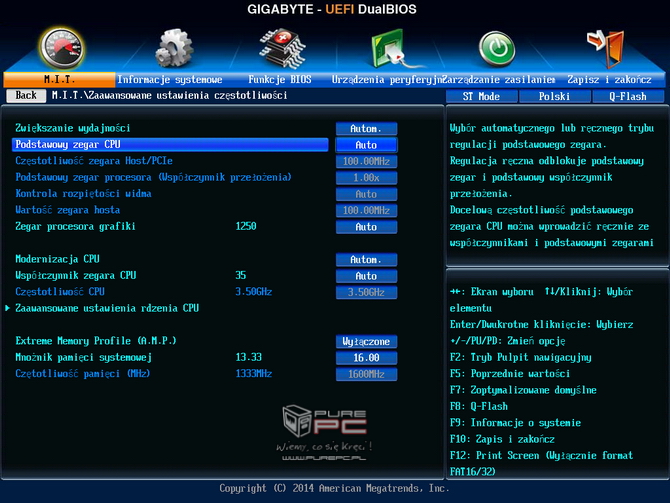Select the Częstotliwość CPU label
The width and height of the screenshot is (670, 503).
[60, 291]
